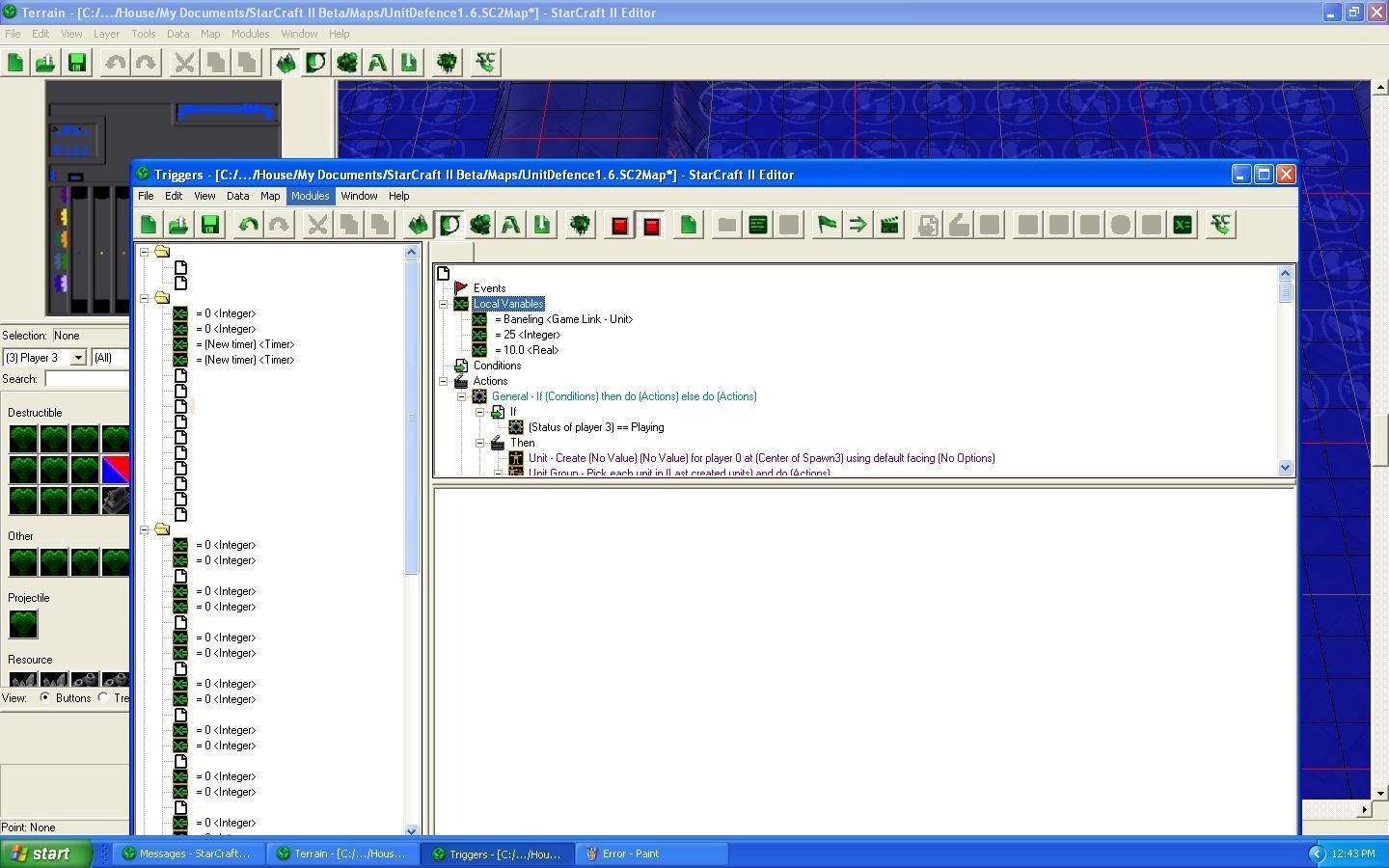Click the Windows Start button

pyautogui.click(x=45, y=854)
